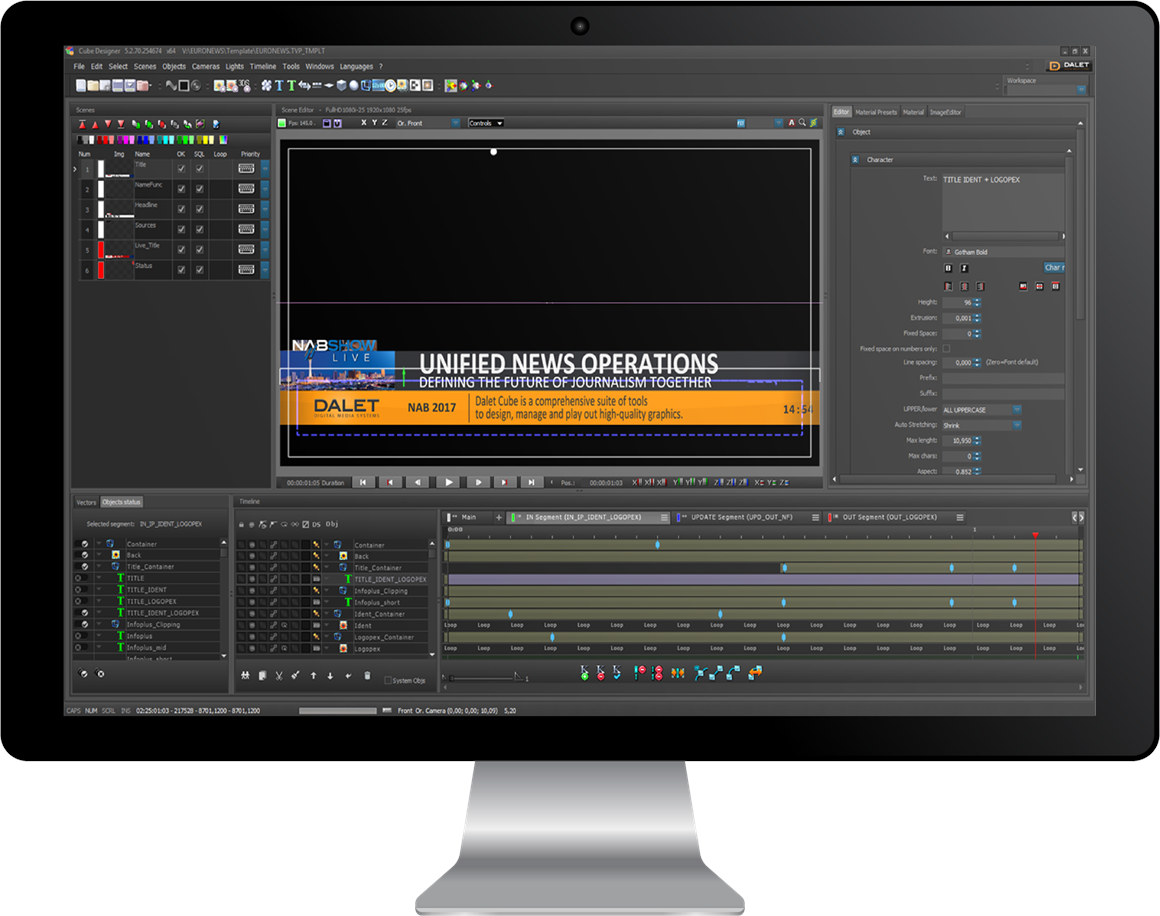The image size is (1160, 916).
Task: Open the UPPER/lower ALL UPPERCASE dropdown
Action: pyautogui.click(x=981, y=410)
